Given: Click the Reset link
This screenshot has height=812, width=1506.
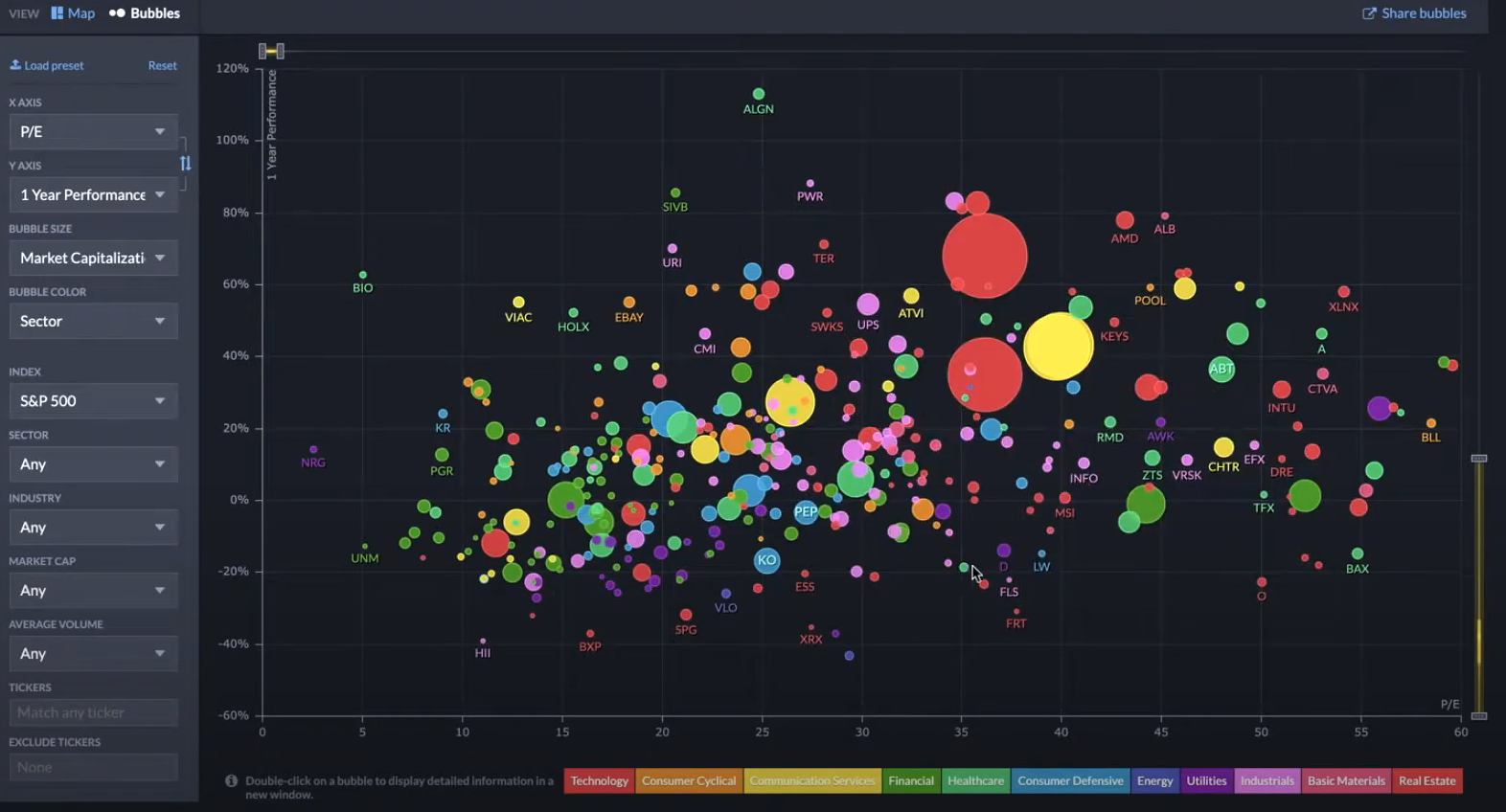Looking at the screenshot, I should point(162,65).
